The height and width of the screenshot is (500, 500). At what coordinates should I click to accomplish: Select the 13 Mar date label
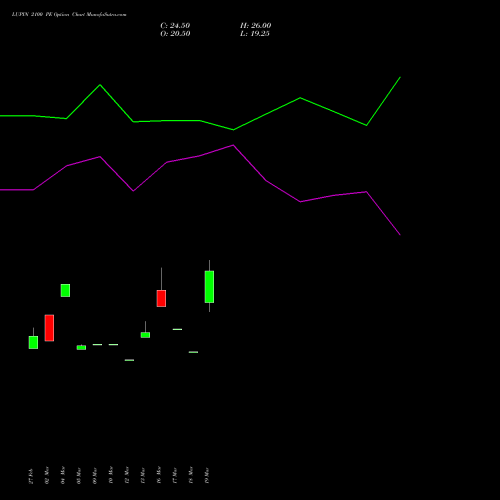(143, 476)
